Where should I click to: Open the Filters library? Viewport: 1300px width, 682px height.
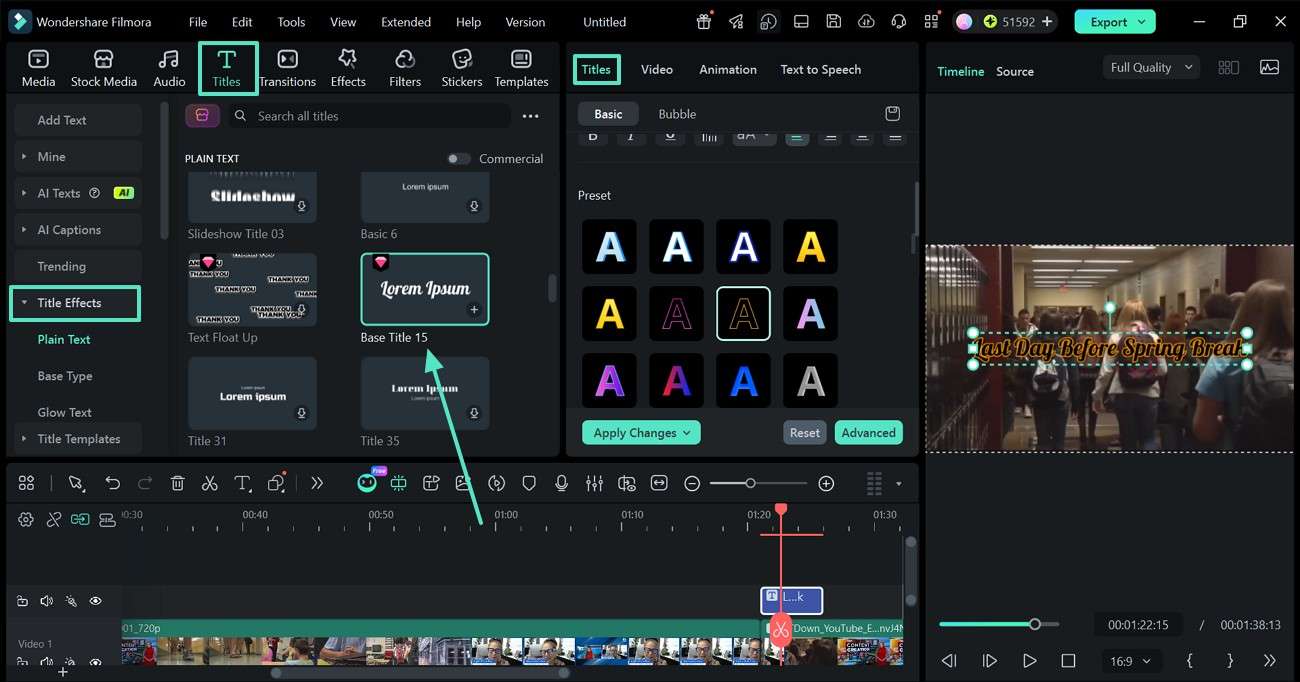405,68
